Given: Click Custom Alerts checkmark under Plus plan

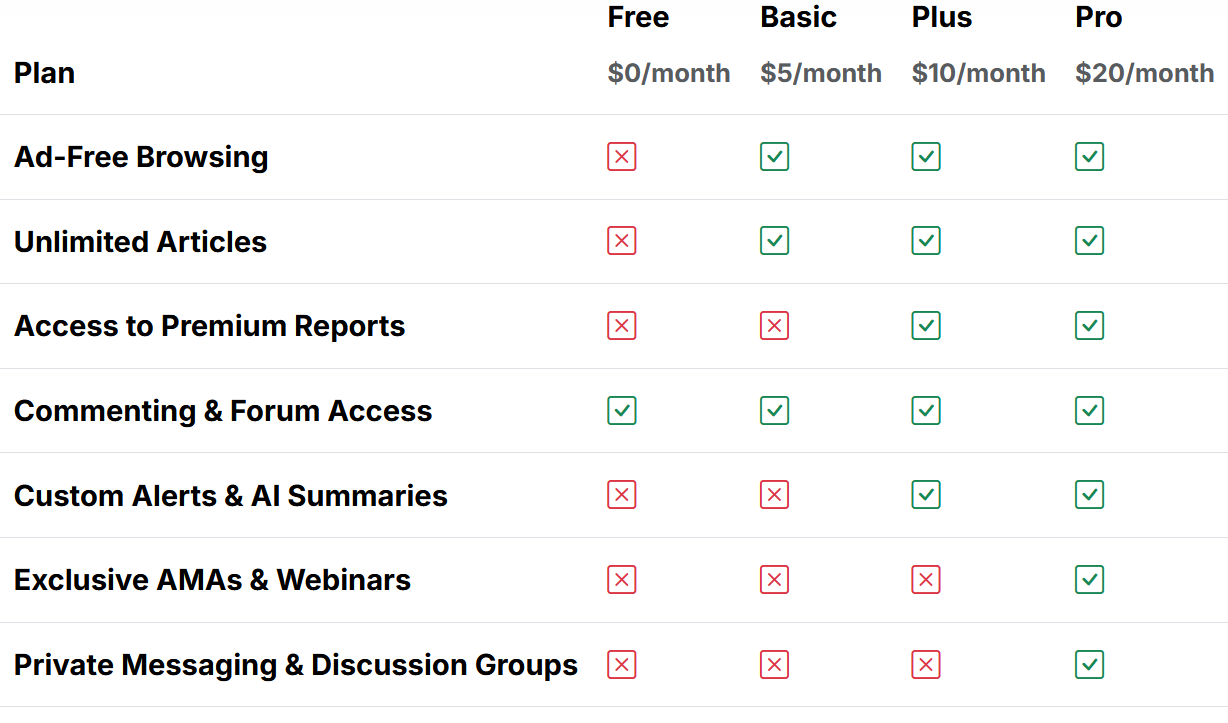Looking at the screenshot, I should [926, 495].
